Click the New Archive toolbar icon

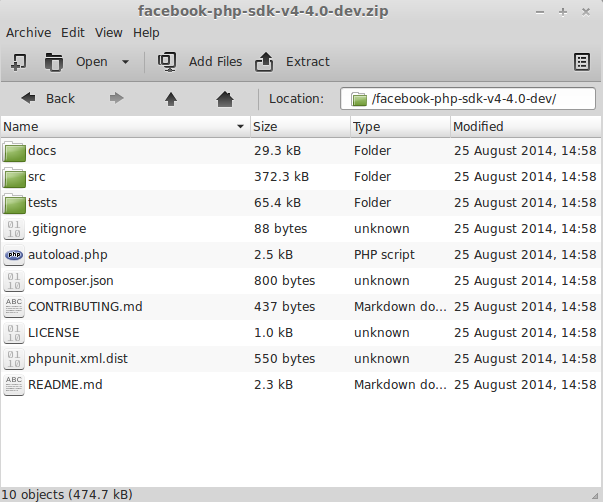click(x=18, y=62)
